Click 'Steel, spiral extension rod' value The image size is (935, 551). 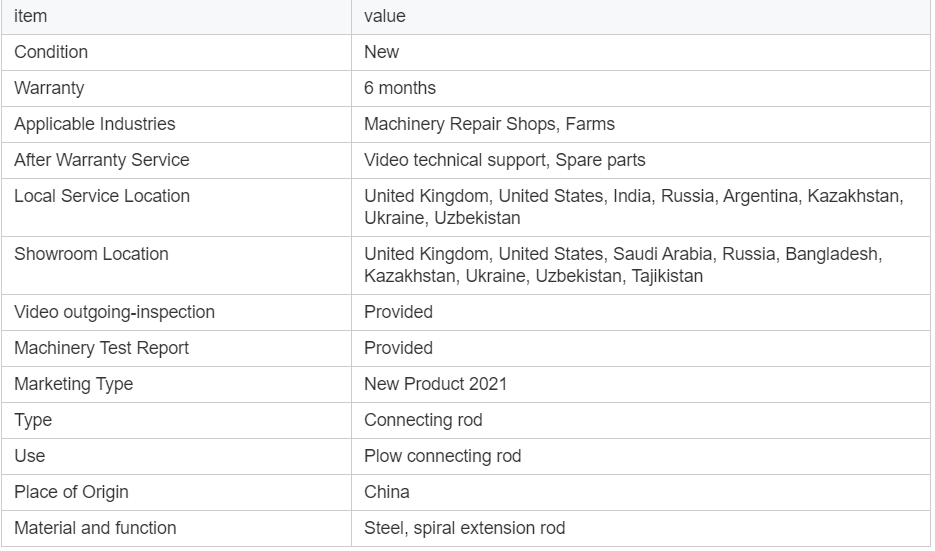pyautogui.click(x=465, y=528)
